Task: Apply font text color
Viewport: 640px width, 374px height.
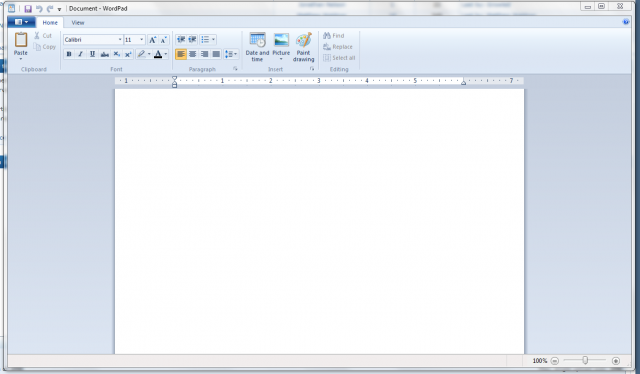Action: (x=158, y=54)
